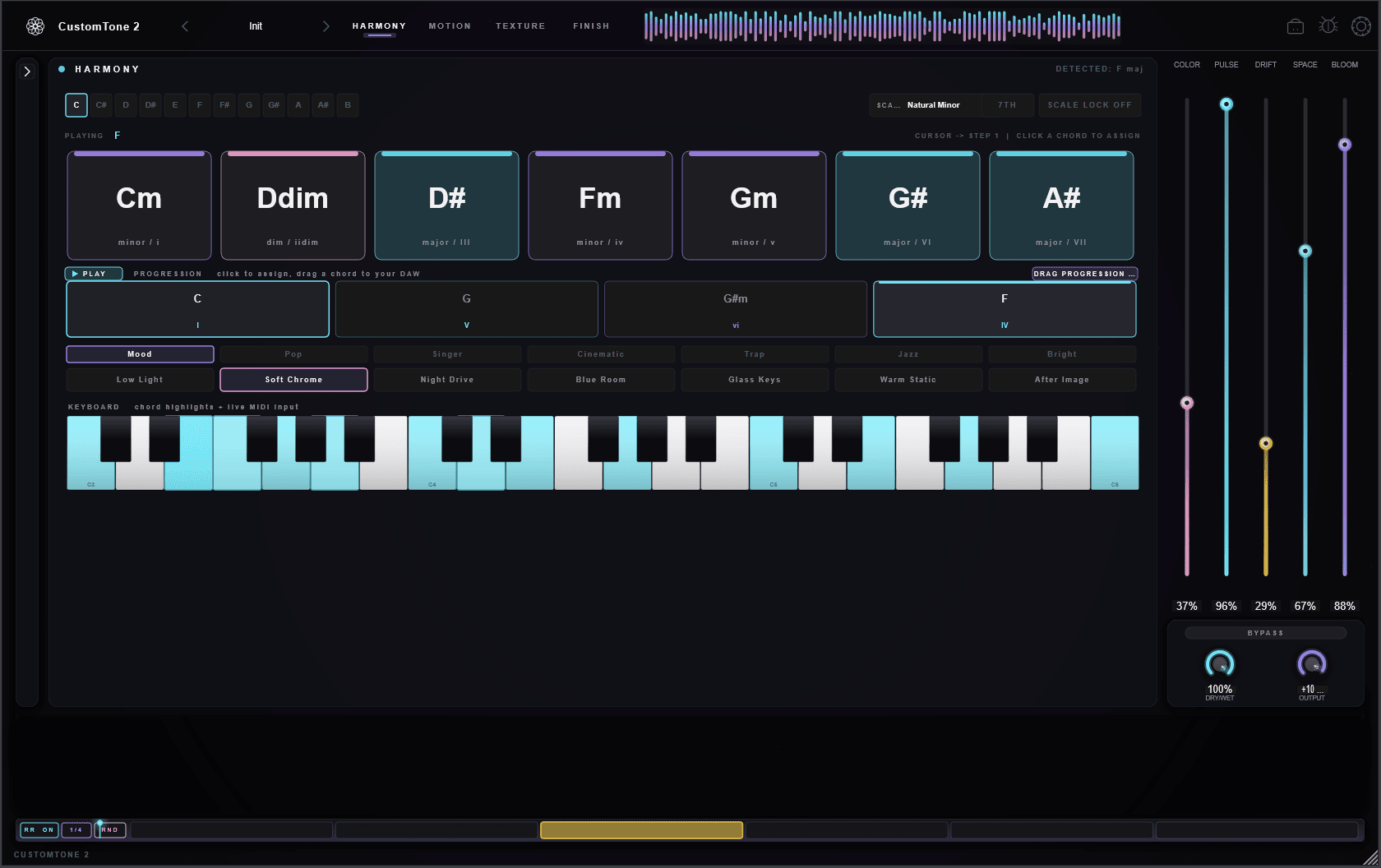Select root note F#
This screenshot has width=1381, height=868.
[x=224, y=105]
